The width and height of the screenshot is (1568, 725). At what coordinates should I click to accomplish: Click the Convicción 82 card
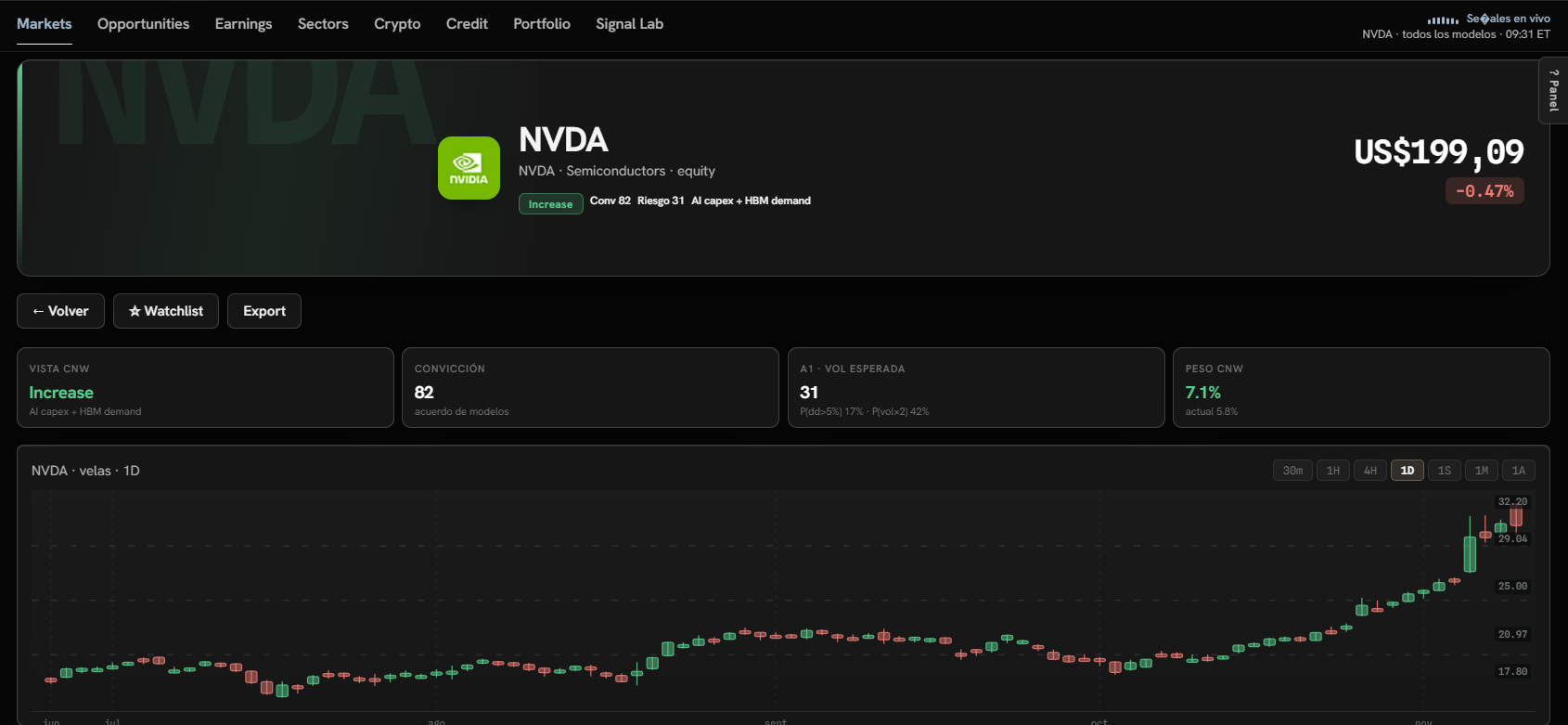[x=590, y=388]
